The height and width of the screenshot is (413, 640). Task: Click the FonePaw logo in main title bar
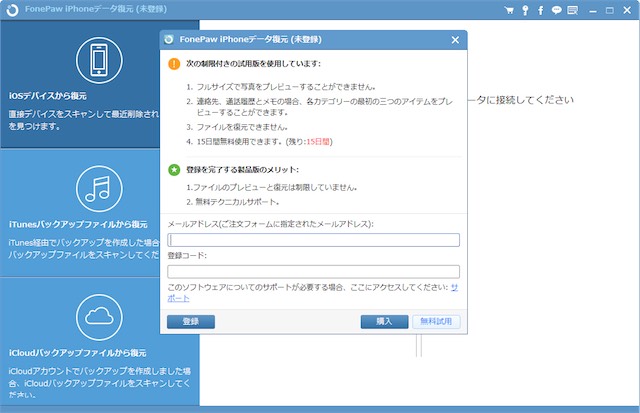tap(13, 10)
